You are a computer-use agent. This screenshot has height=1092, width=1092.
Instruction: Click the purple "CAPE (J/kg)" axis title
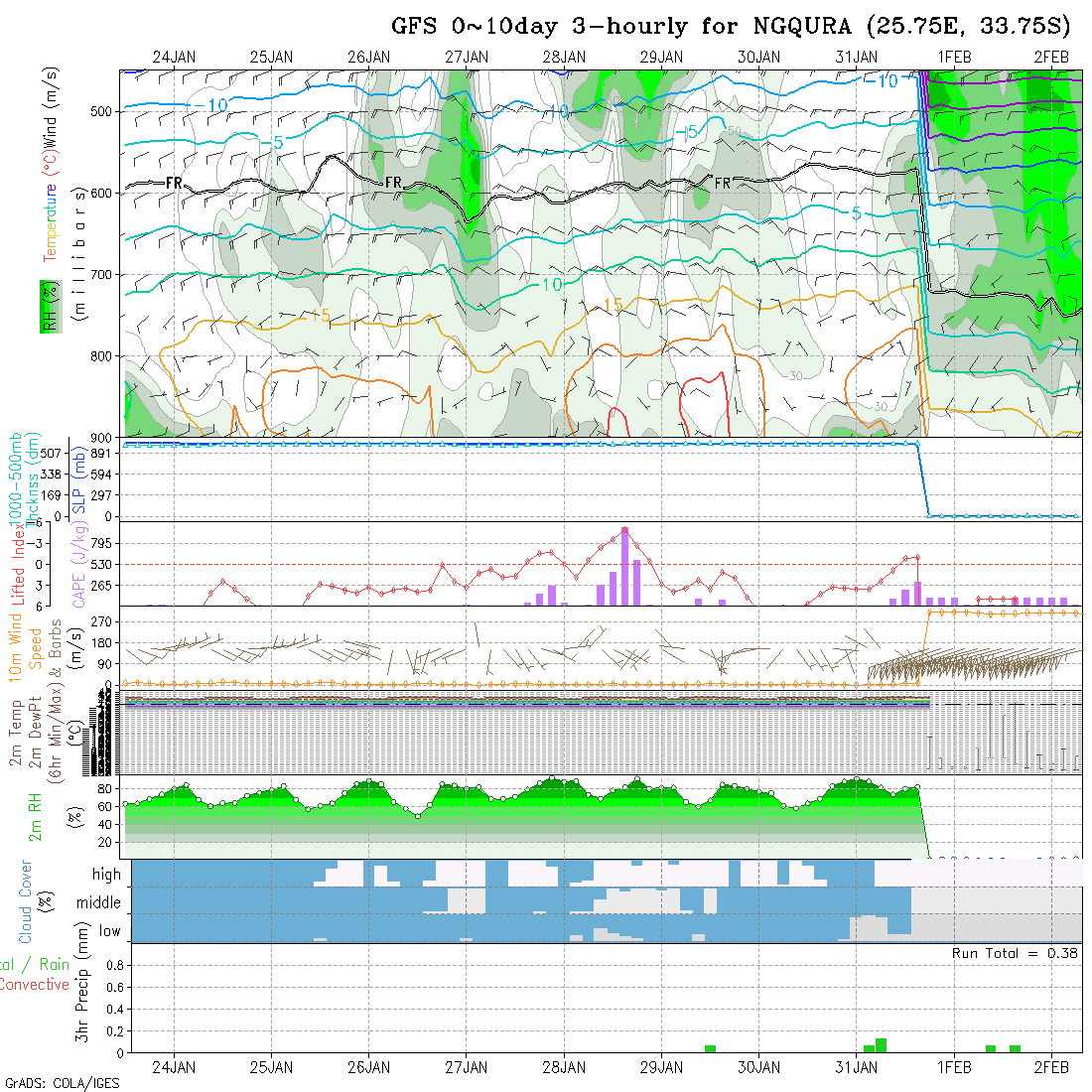[79, 564]
